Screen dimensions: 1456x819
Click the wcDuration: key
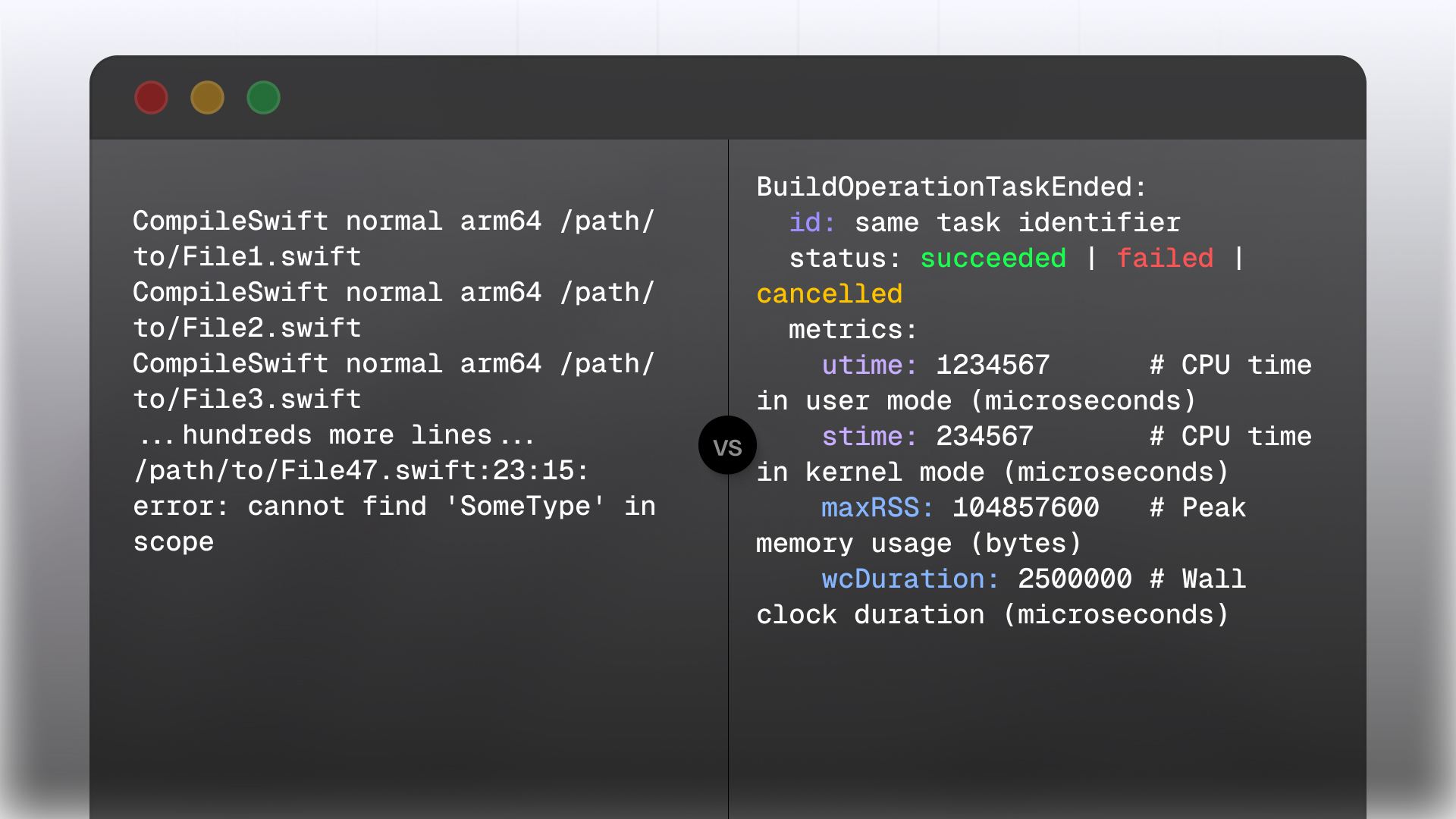click(910, 579)
